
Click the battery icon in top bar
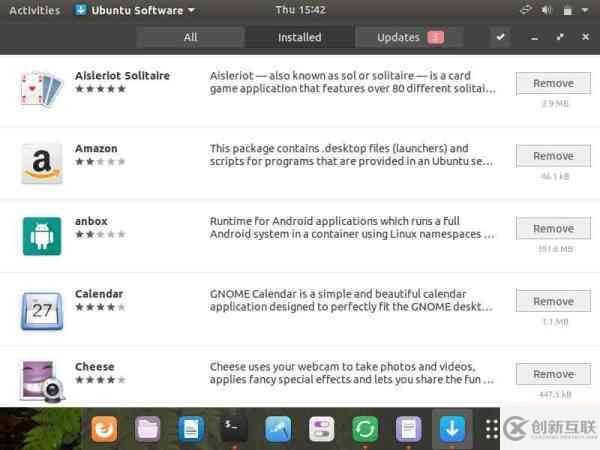[567, 10]
